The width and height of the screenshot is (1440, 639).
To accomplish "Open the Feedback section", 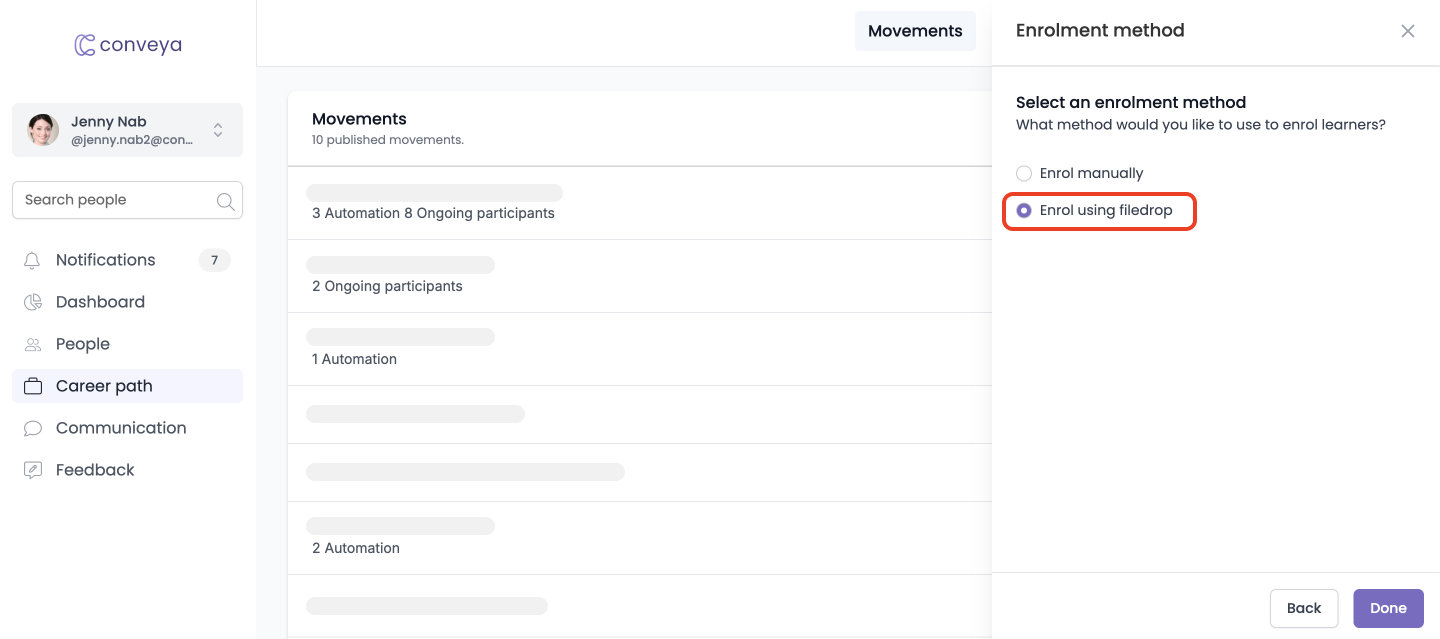I will tap(127, 470).
